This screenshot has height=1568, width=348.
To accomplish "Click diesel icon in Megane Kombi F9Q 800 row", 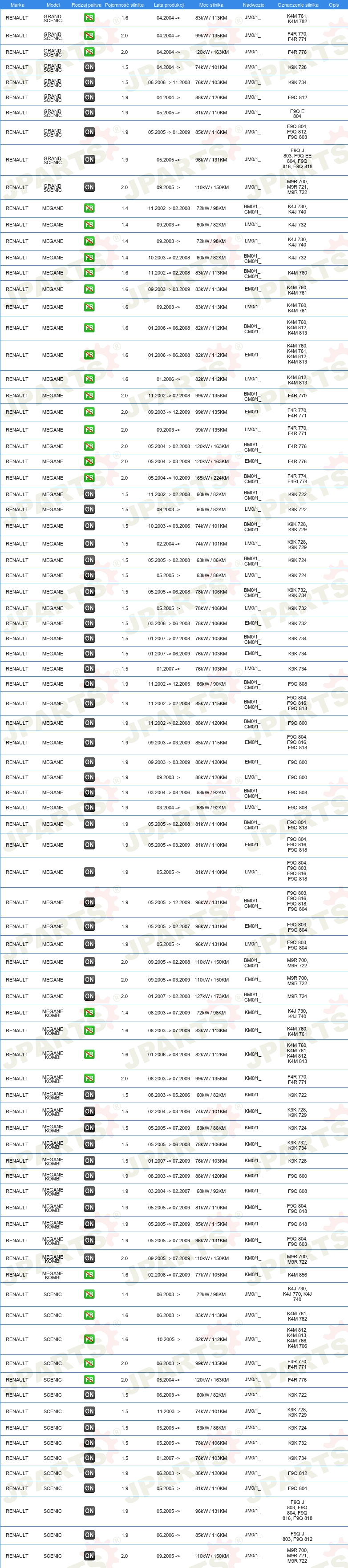I will point(89,1176).
